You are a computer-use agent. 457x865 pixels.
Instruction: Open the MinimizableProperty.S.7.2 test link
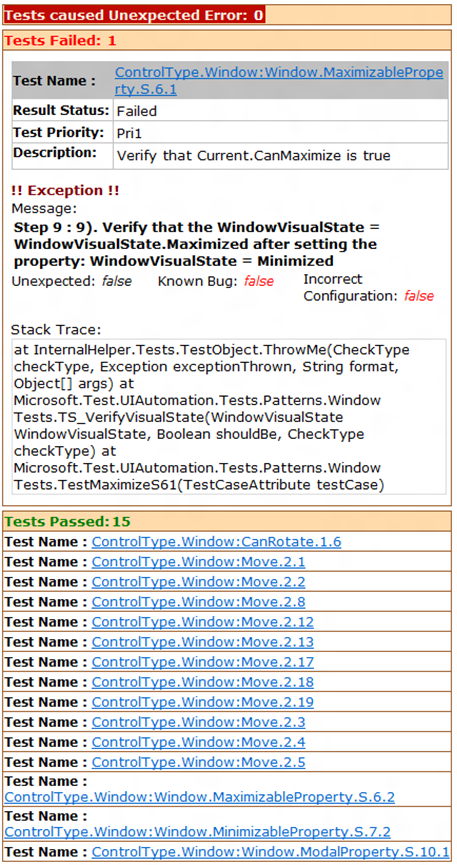pos(198,831)
